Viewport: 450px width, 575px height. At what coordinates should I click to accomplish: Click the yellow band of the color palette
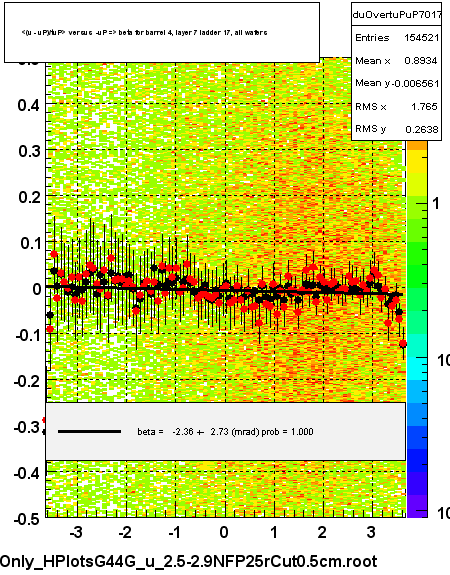(417, 161)
